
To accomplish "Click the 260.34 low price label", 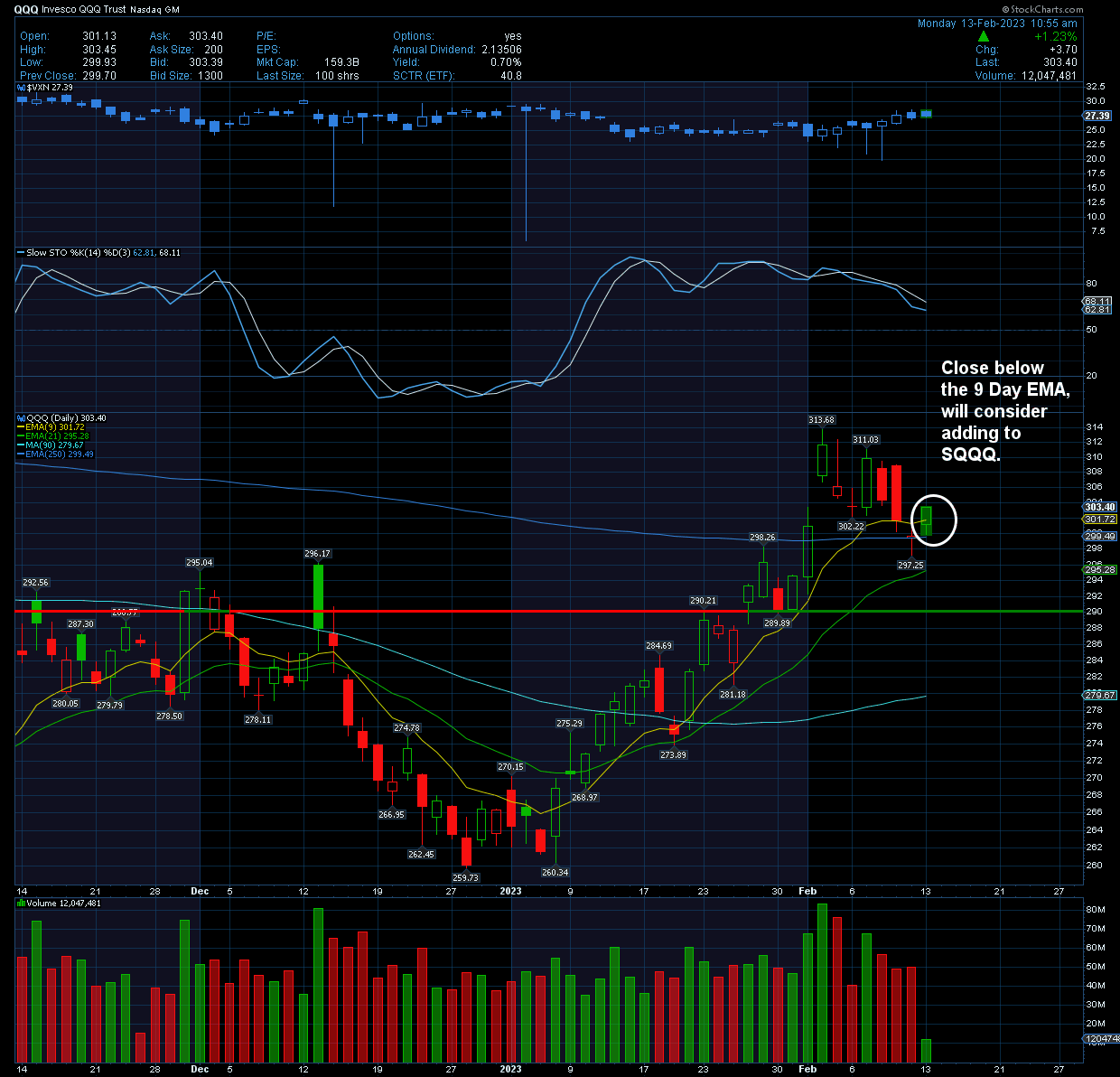I will point(555,873).
